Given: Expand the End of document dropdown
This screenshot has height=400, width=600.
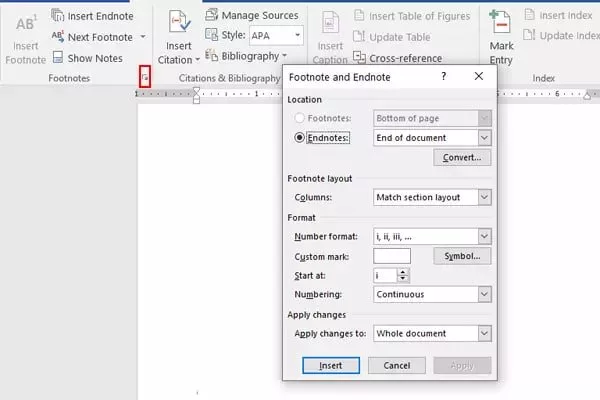Looking at the screenshot, I should pyautogui.click(x=484, y=137).
